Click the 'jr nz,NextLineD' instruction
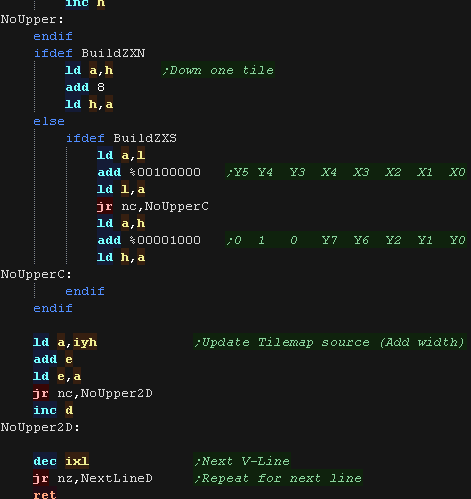Image resolution: width=471 pixels, height=499 pixels. click(x=93, y=478)
